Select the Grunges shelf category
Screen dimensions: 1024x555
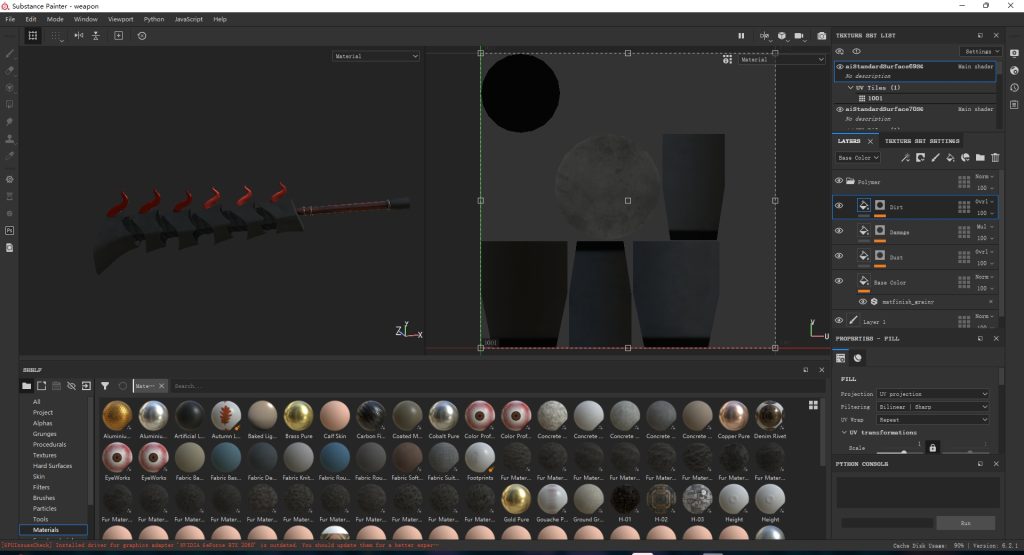44,434
